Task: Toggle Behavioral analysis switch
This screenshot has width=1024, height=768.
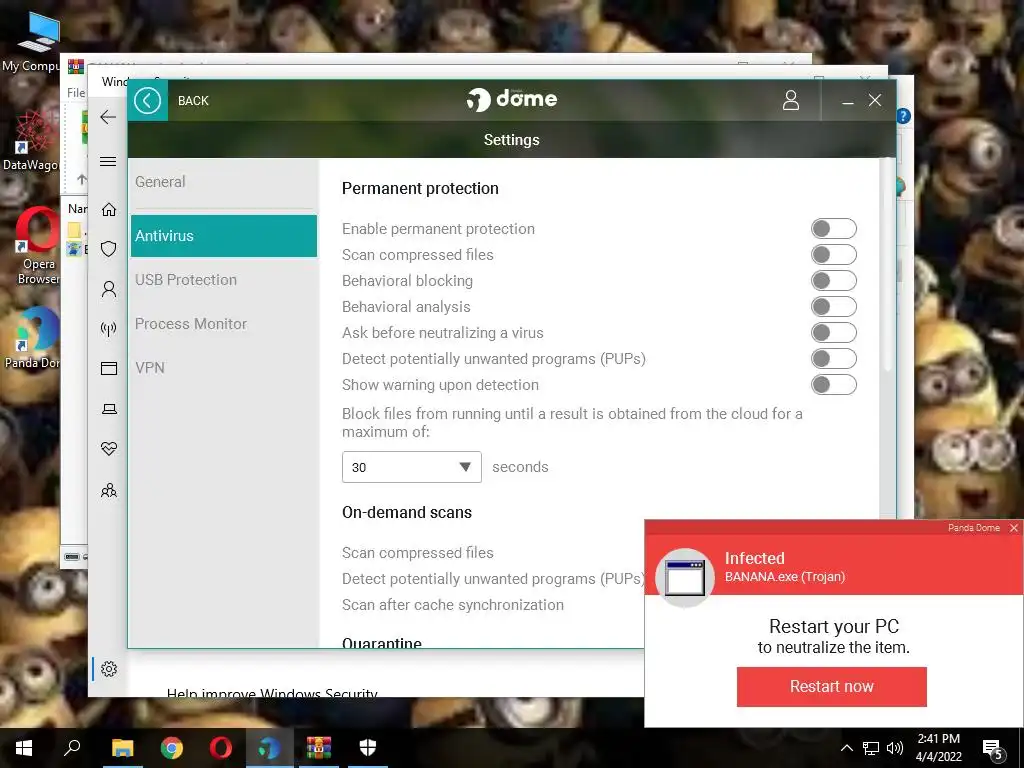Action: coord(833,307)
